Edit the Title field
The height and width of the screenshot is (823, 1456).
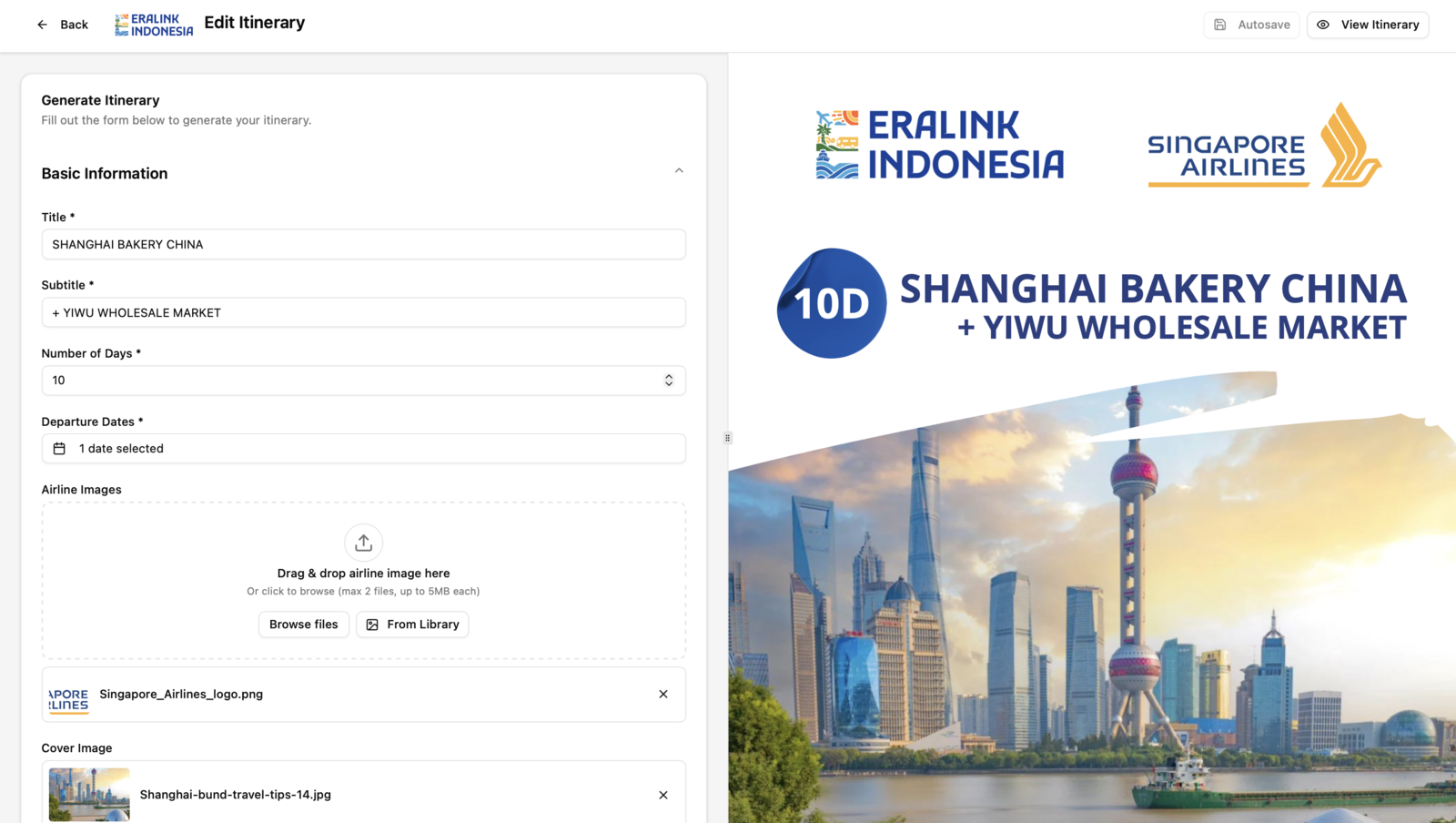(363, 244)
